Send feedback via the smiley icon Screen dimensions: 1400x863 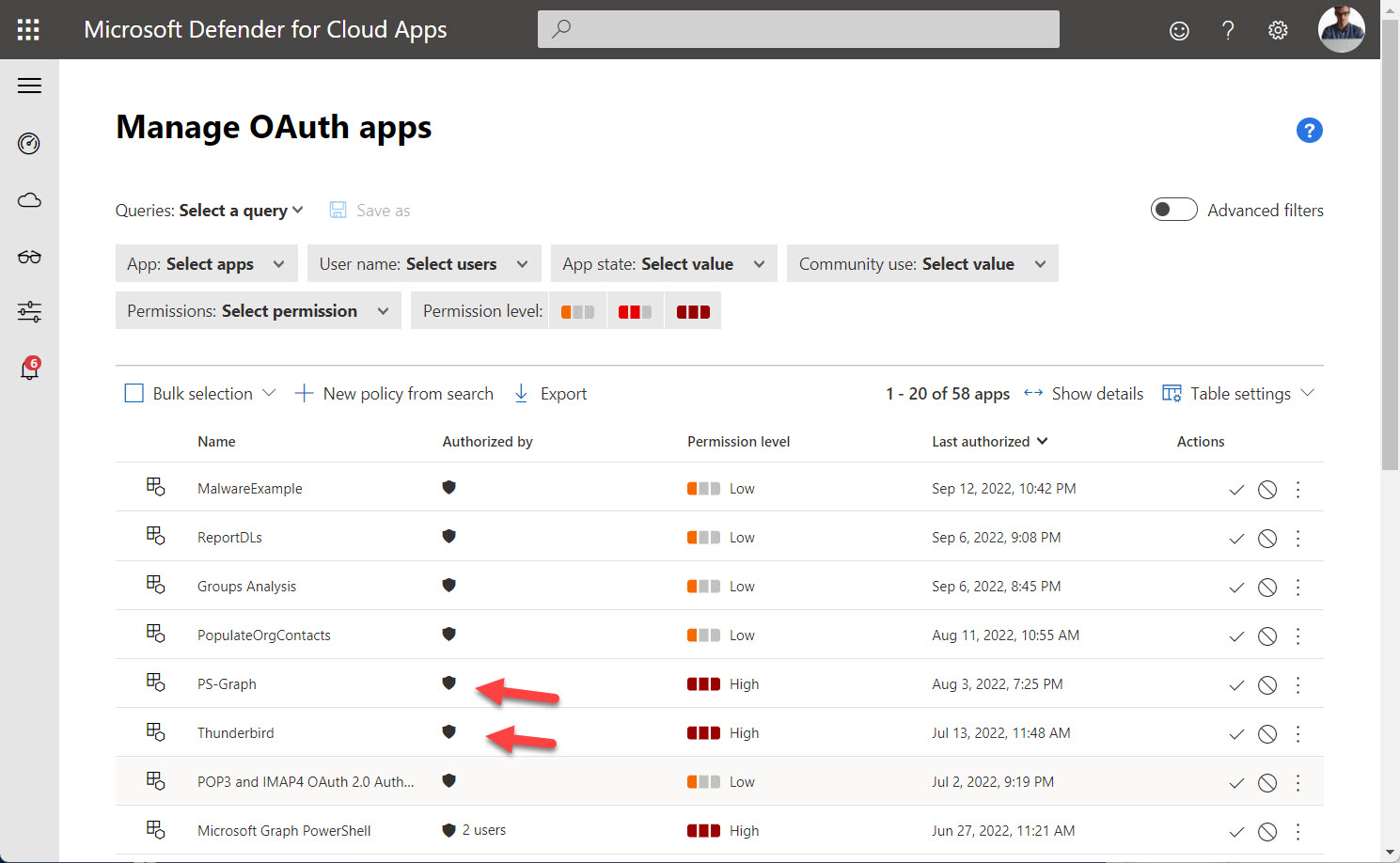tap(1179, 29)
